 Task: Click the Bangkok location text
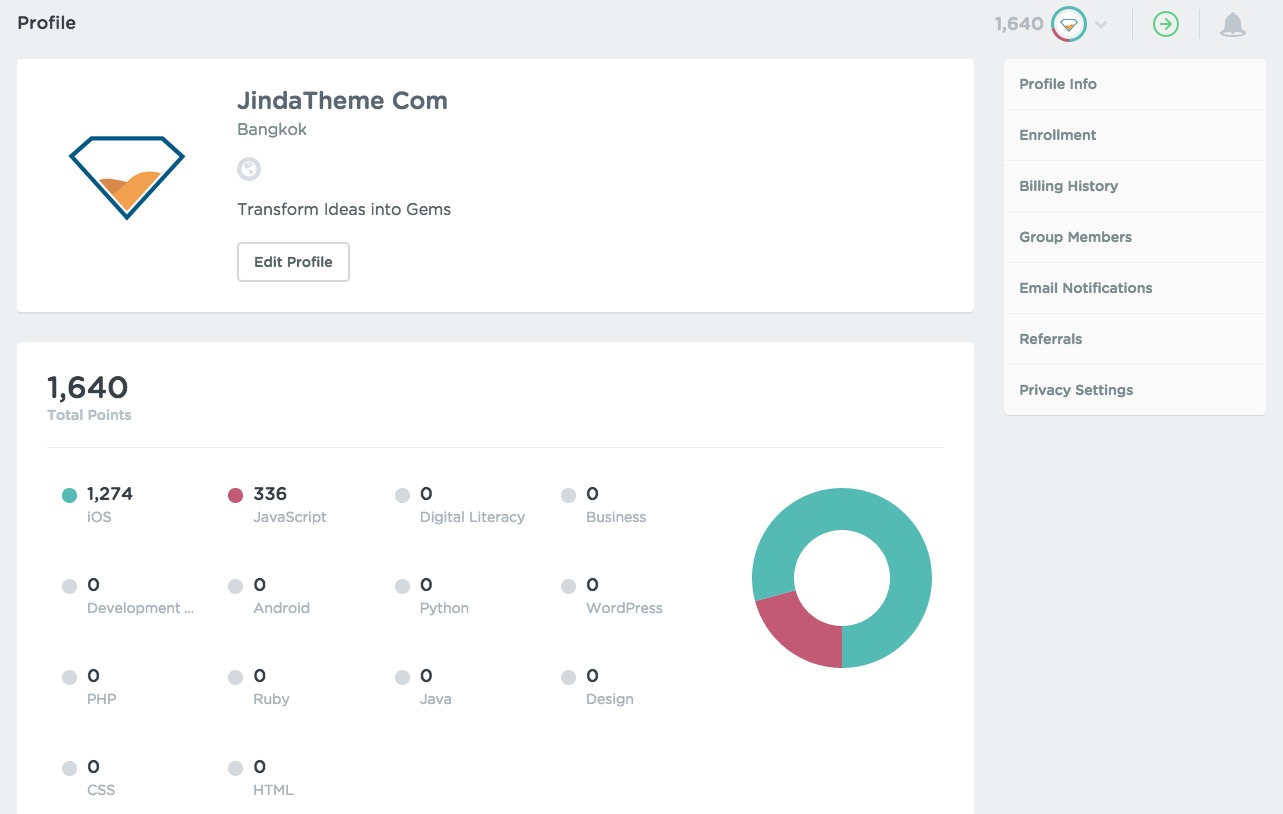click(272, 130)
